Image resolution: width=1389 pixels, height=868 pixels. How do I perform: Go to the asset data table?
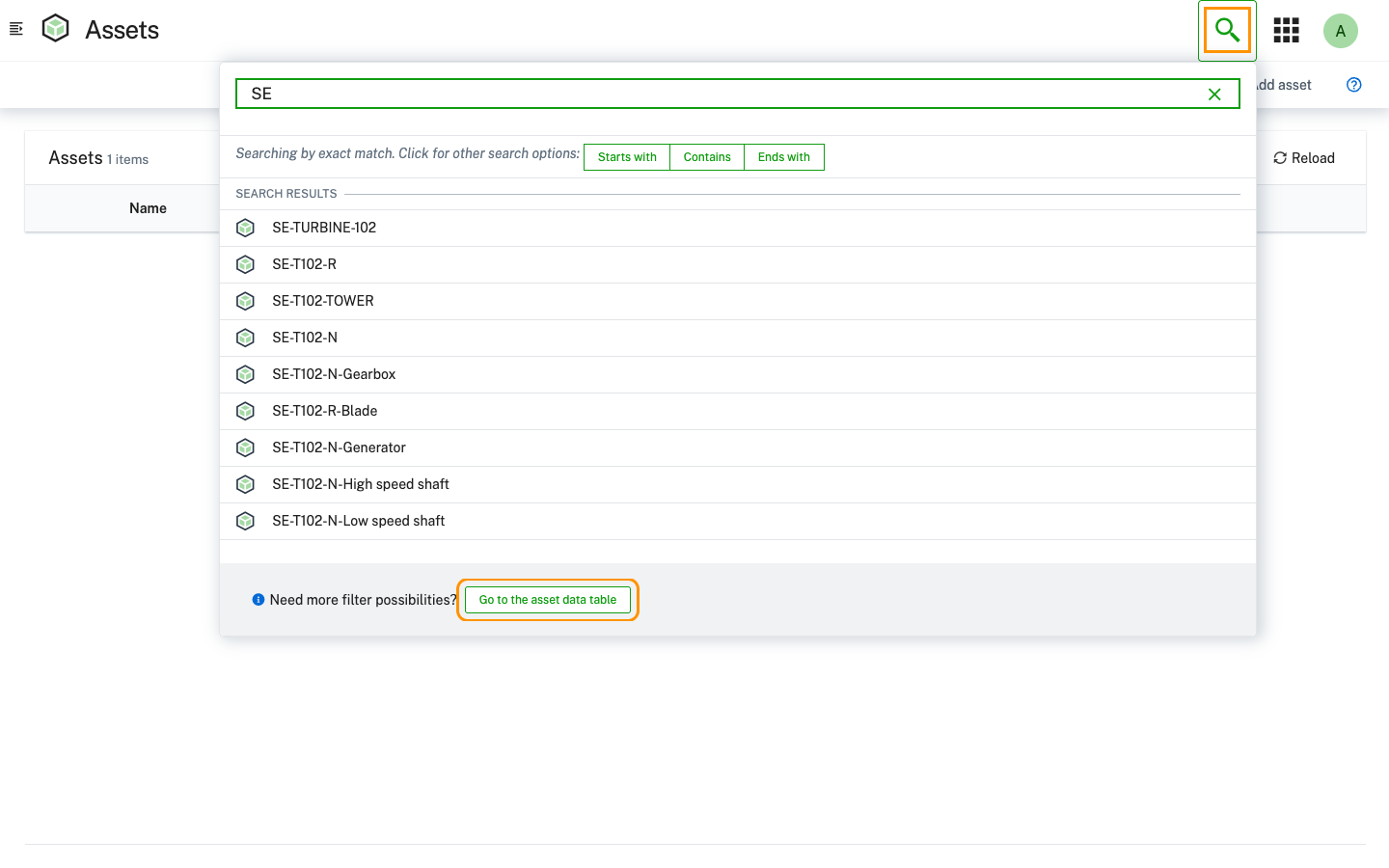547,600
